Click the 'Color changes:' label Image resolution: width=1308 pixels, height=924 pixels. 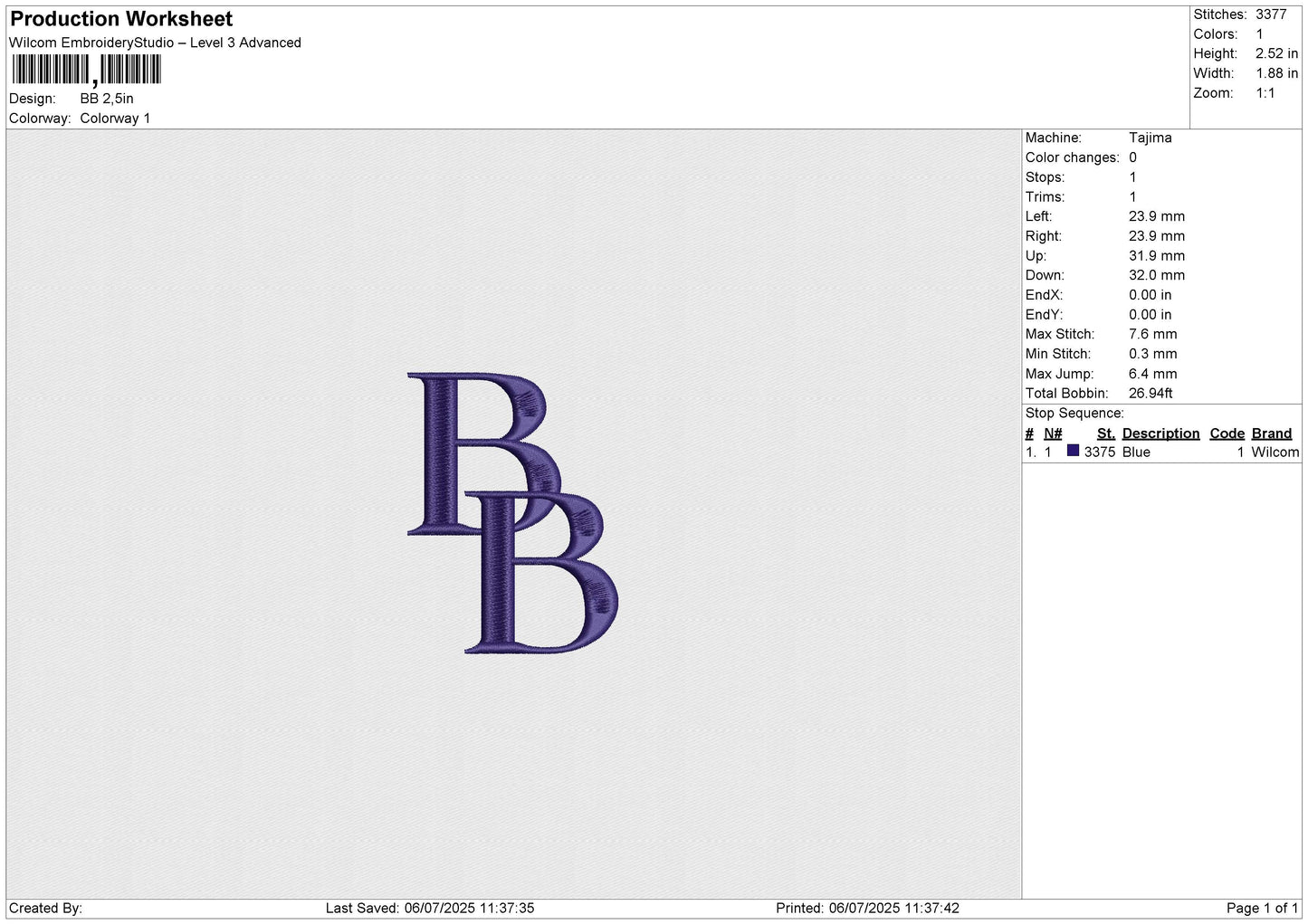coord(1072,157)
